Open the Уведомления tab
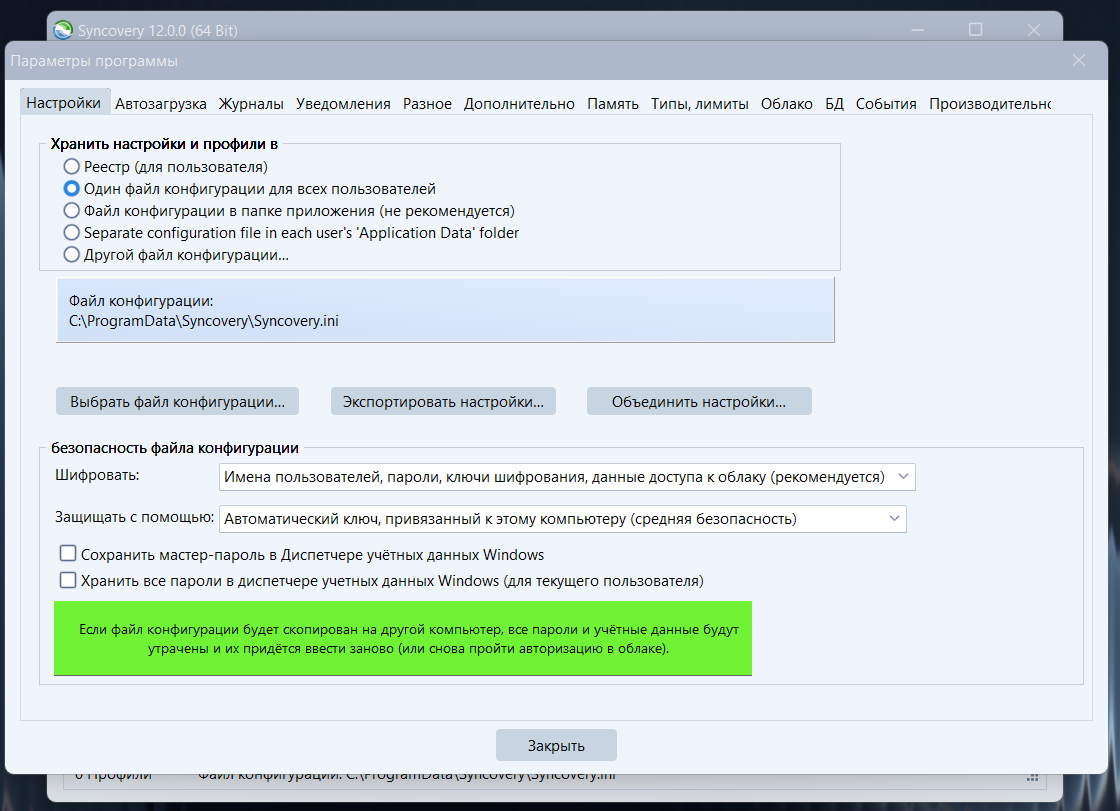Image resolution: width=1120 pixels, height=811 pixels. [343, 104]
